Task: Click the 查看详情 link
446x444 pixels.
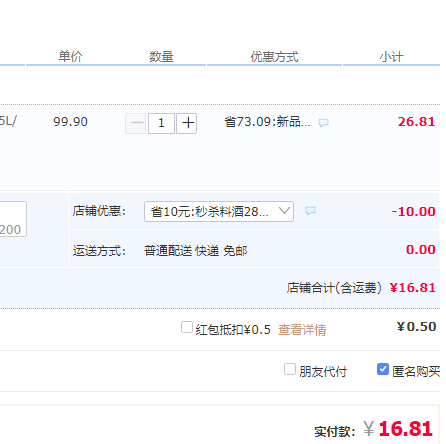Action: click(302, 330)
